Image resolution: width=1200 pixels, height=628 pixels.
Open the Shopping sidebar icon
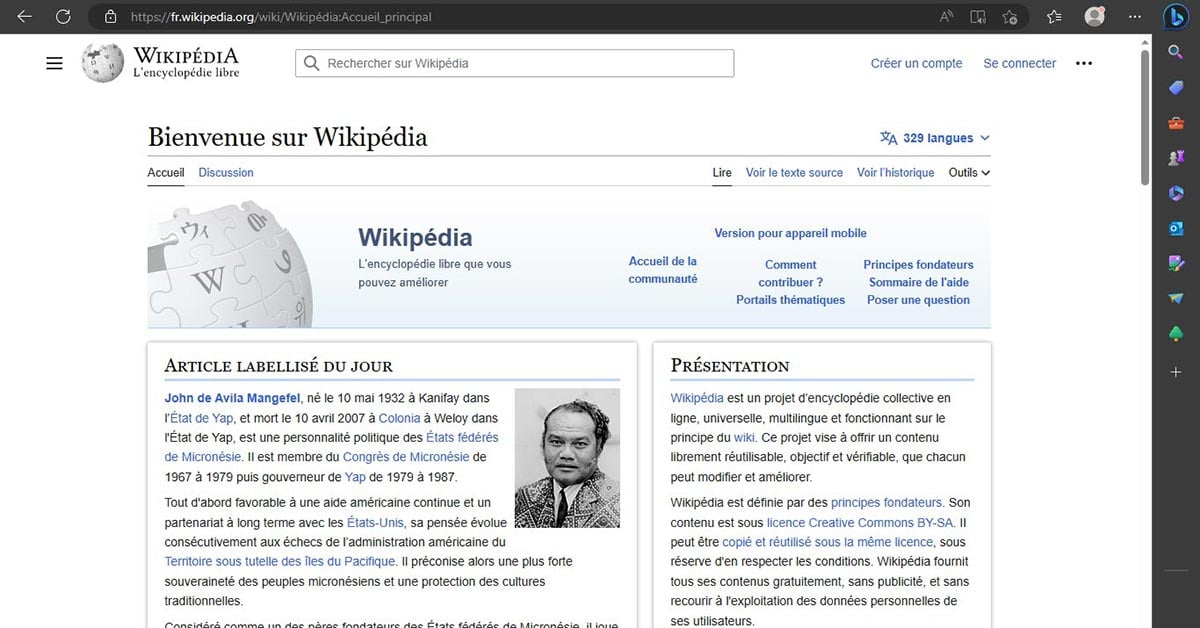[x=1176, y=87]
